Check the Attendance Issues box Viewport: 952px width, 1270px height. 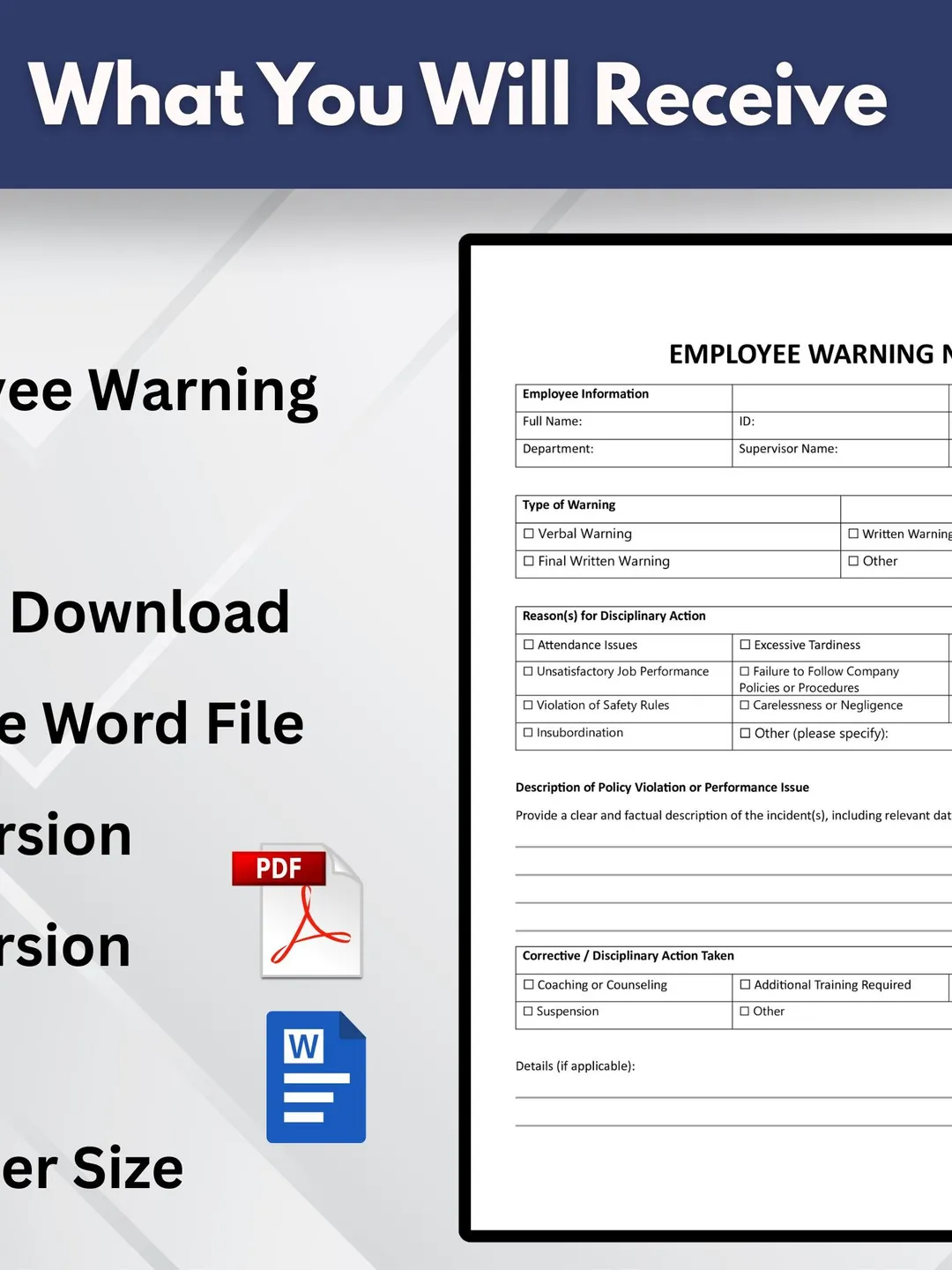coord(529,645)
